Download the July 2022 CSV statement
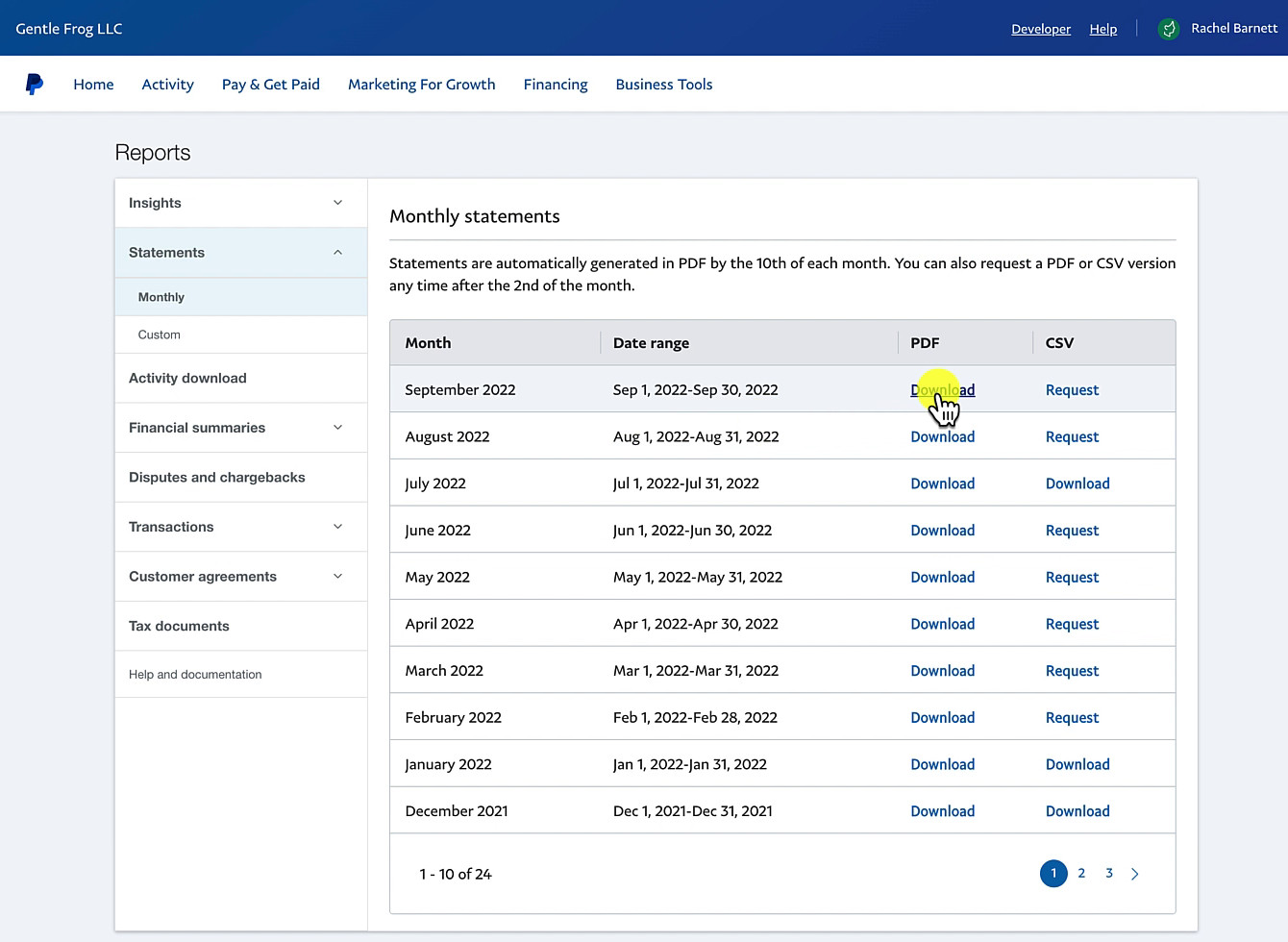This screenshot has width=1288, height=942. click(x=1077, y=483)
